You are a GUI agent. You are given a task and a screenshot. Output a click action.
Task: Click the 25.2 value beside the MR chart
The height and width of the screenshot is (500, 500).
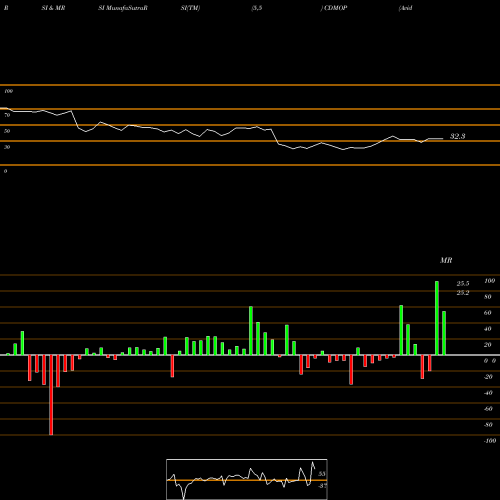(463, 293)
